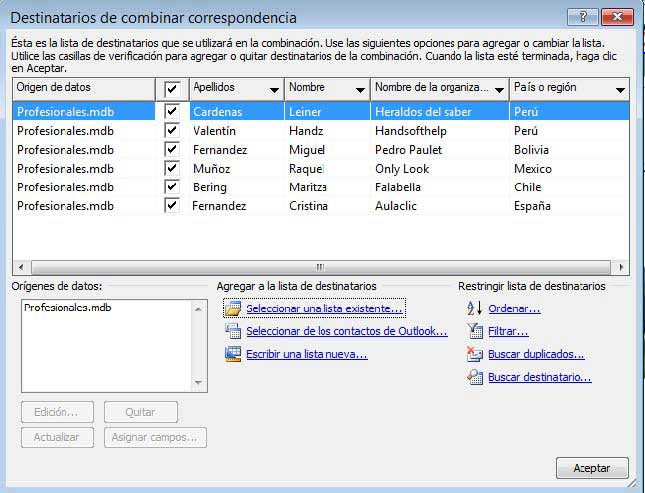Screen dimensions: 645x493
Task: Select Profesionales.mdb in Orígenes de datos list
Action: click(x=67, y=309)
